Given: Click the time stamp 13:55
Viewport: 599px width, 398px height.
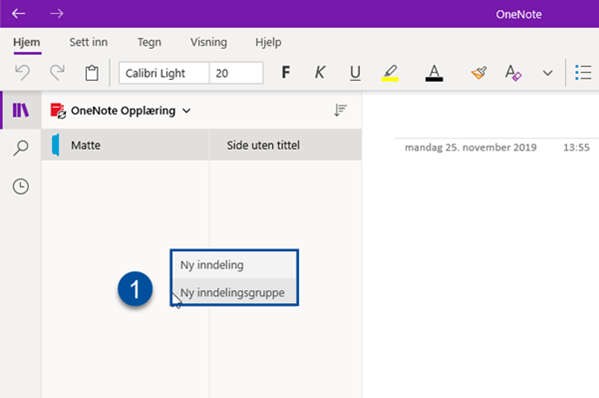Looking at the screenshot, I should [x=576, y=147].
